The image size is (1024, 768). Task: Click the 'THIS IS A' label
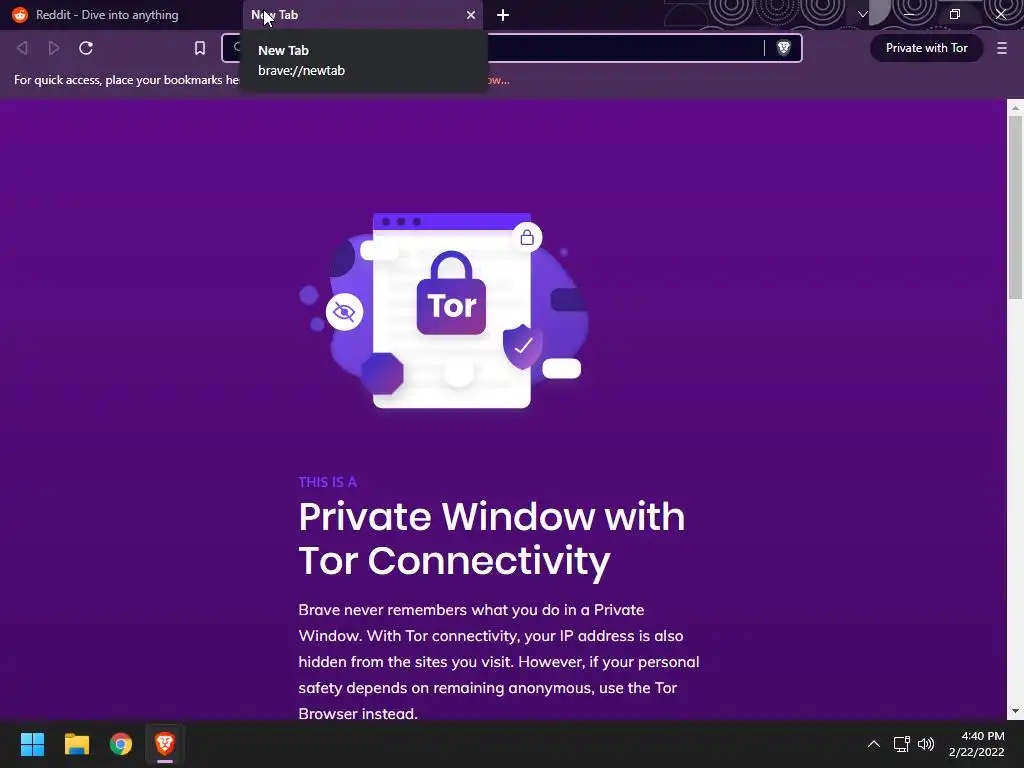(x=327, y=482)
